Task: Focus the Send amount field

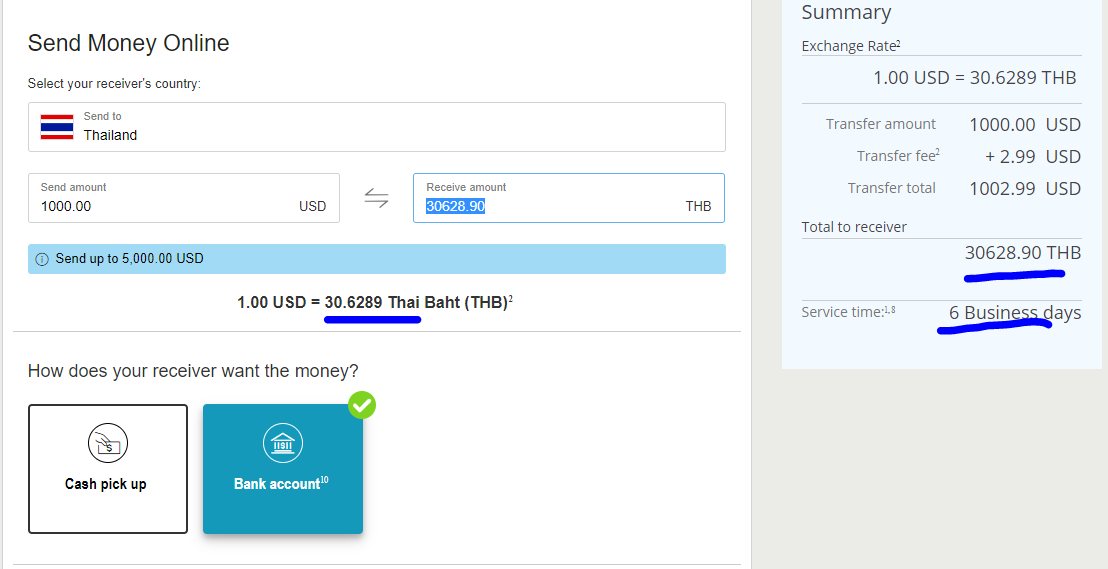Action: [160, 206]
